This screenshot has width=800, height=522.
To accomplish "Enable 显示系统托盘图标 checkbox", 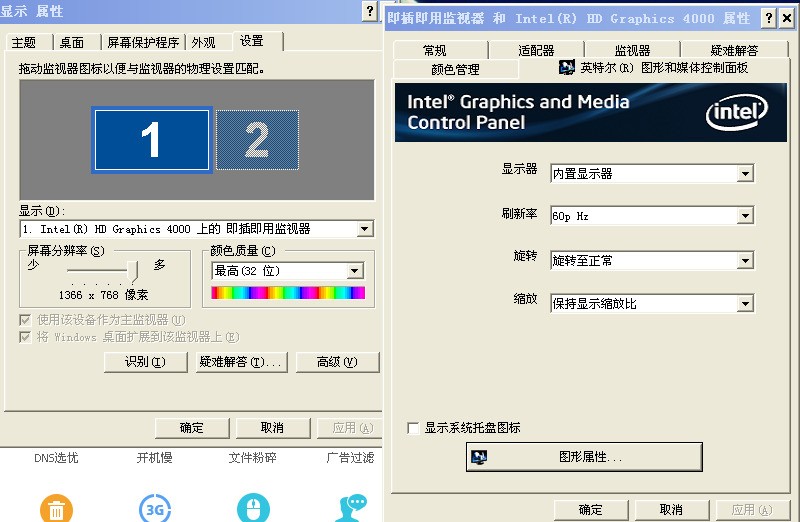I will click(413, 428).
